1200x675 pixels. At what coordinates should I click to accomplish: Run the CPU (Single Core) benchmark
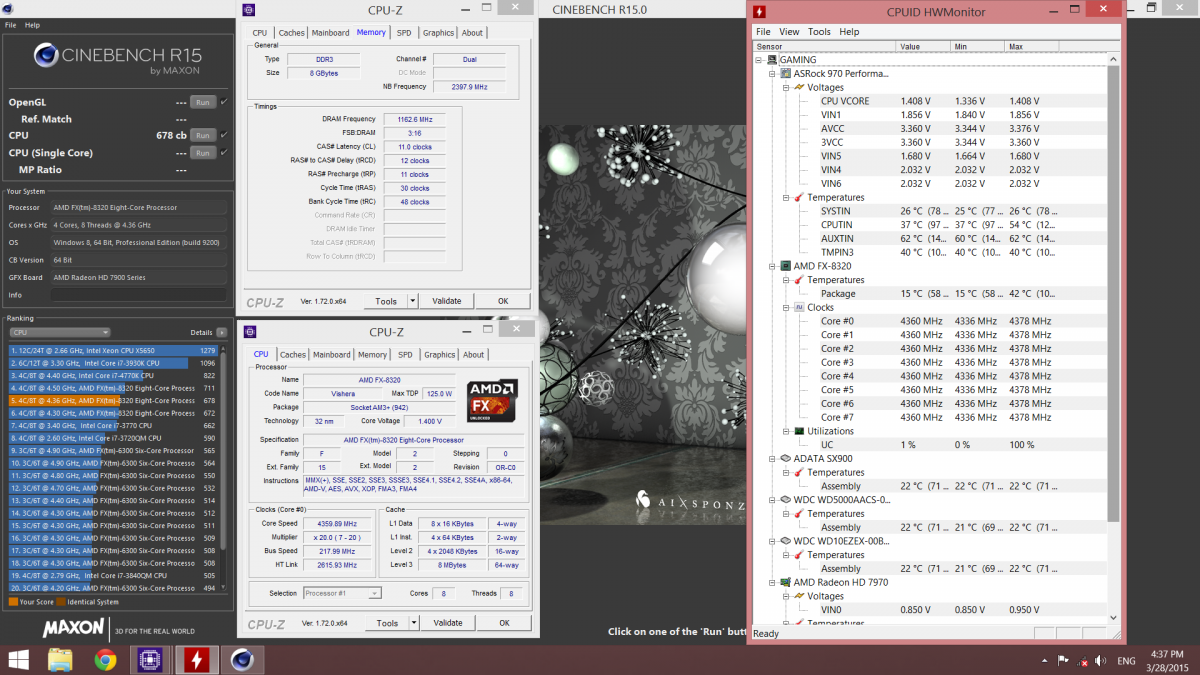click(x=202, y=153)
